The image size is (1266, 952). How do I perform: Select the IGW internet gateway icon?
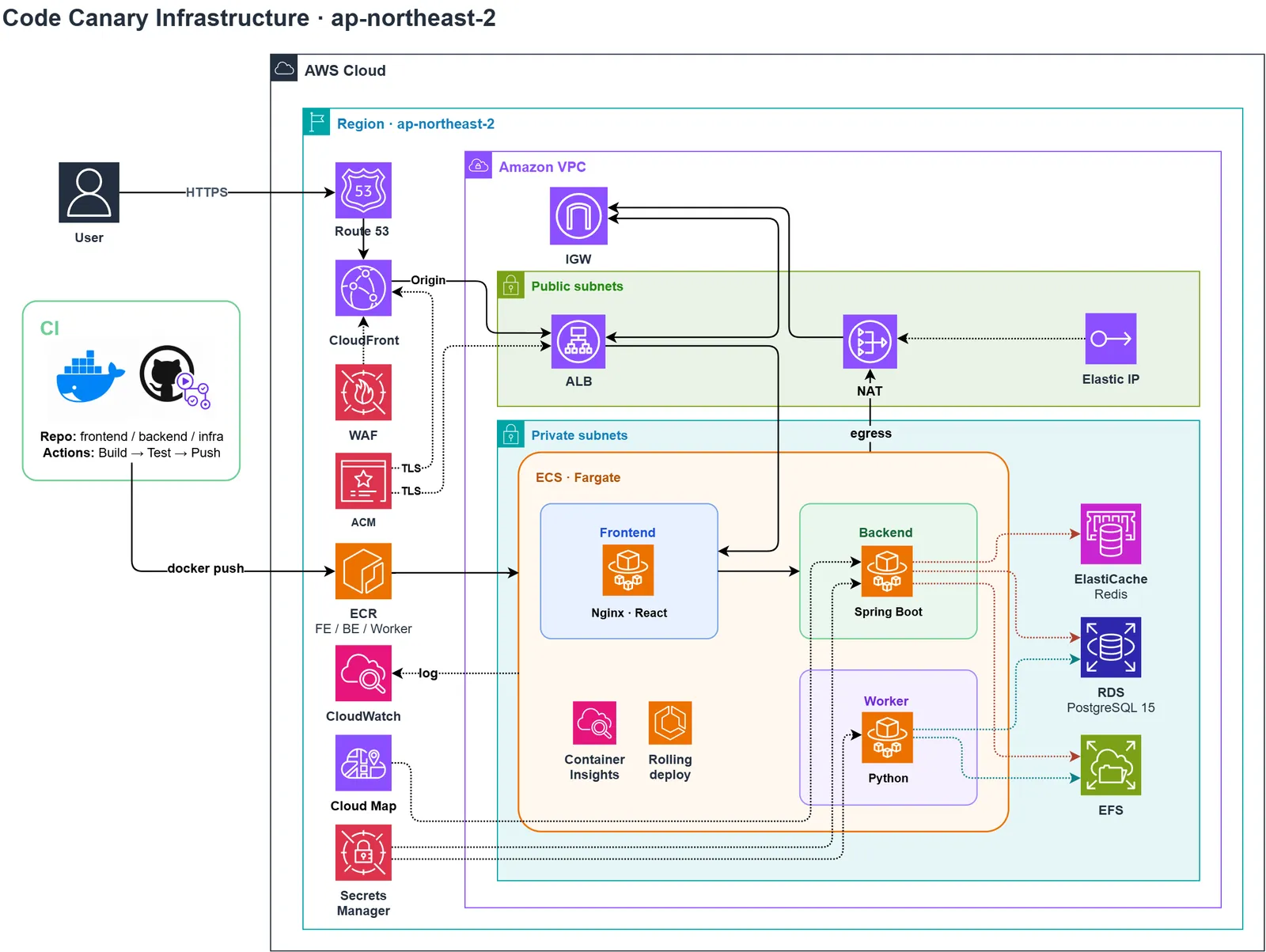(x=578, y=216)
